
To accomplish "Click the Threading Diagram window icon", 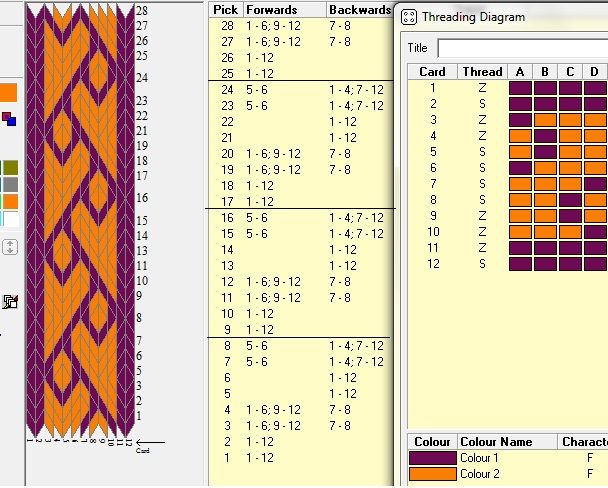I will pos(409,17).
